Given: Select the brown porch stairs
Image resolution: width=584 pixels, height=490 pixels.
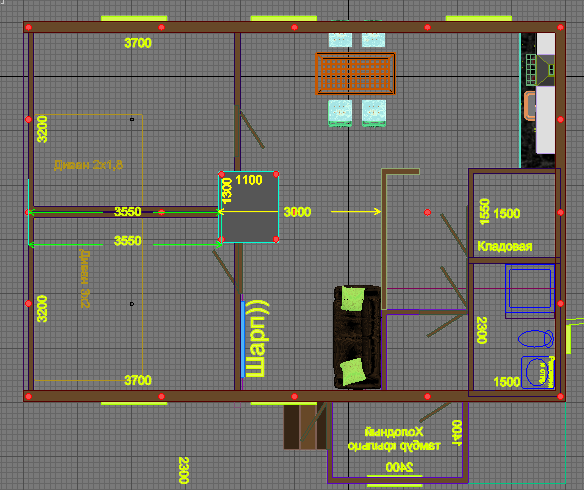Looking at the screenshot, I should click(305, 427).
